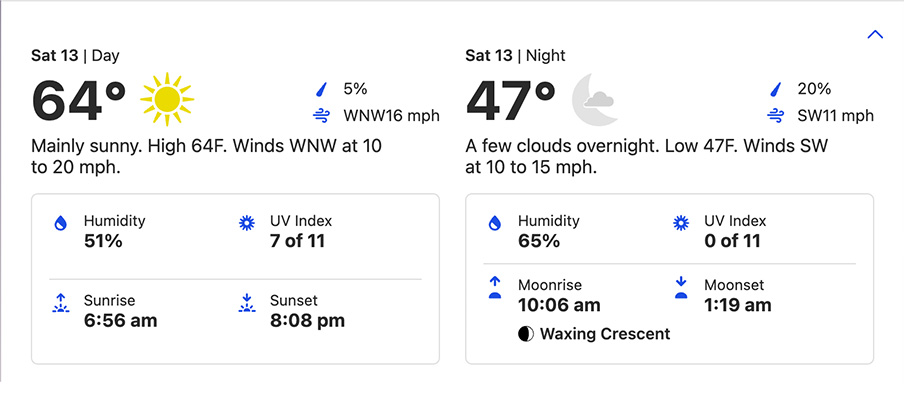Click the night UV Index icon
The width and height of the screenshot is (904, 400).
(680, 223)
